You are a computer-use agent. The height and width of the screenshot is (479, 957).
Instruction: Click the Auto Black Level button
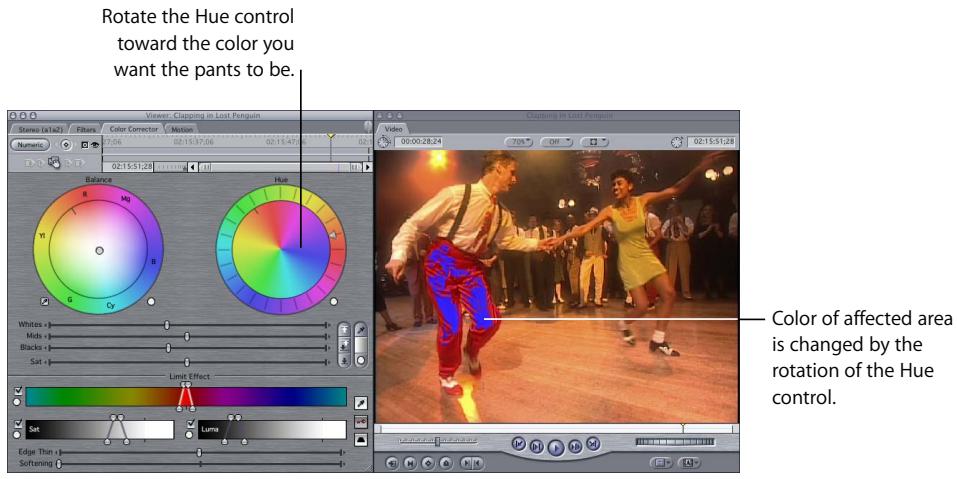(344, 361)
